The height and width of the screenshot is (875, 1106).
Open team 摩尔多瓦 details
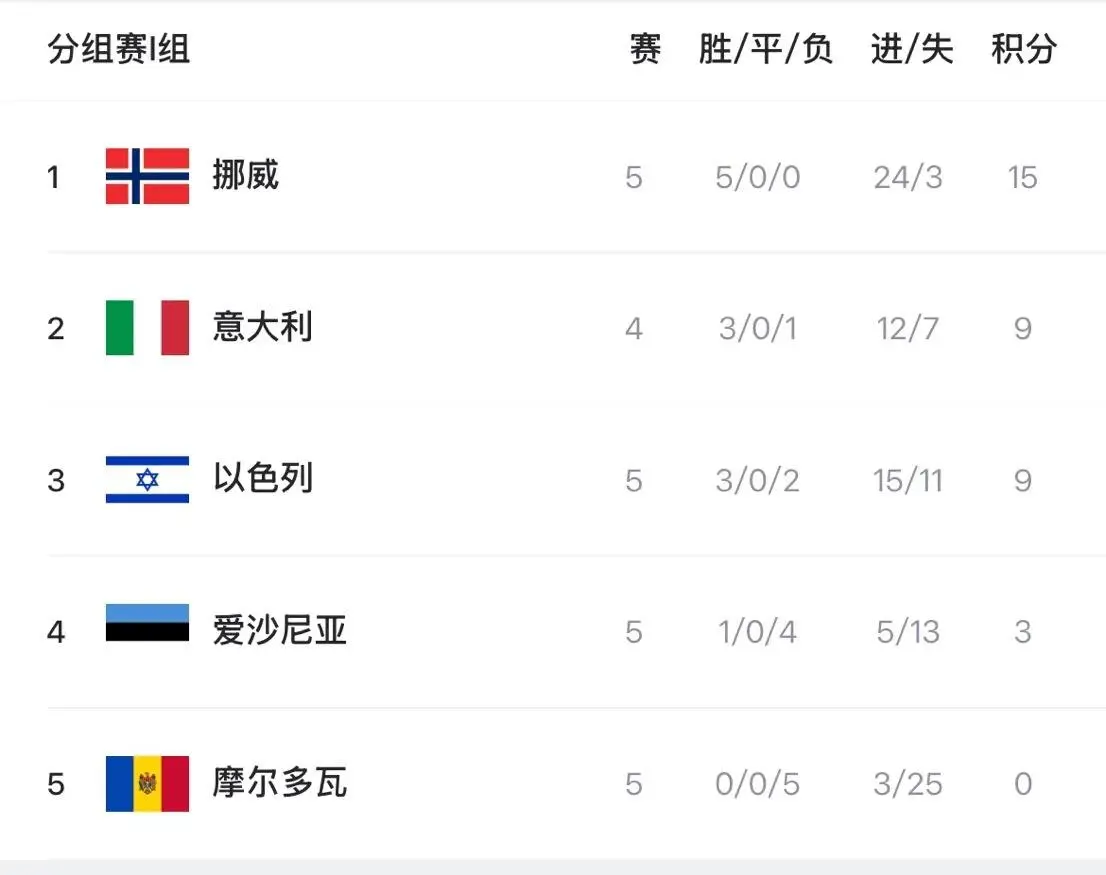279,783
